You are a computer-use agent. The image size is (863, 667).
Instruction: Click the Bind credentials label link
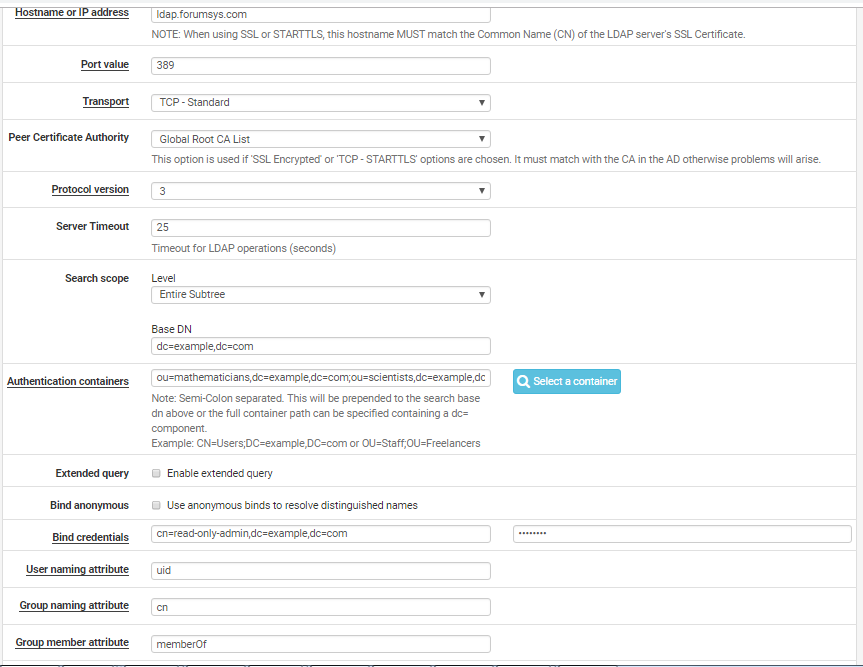90,537
